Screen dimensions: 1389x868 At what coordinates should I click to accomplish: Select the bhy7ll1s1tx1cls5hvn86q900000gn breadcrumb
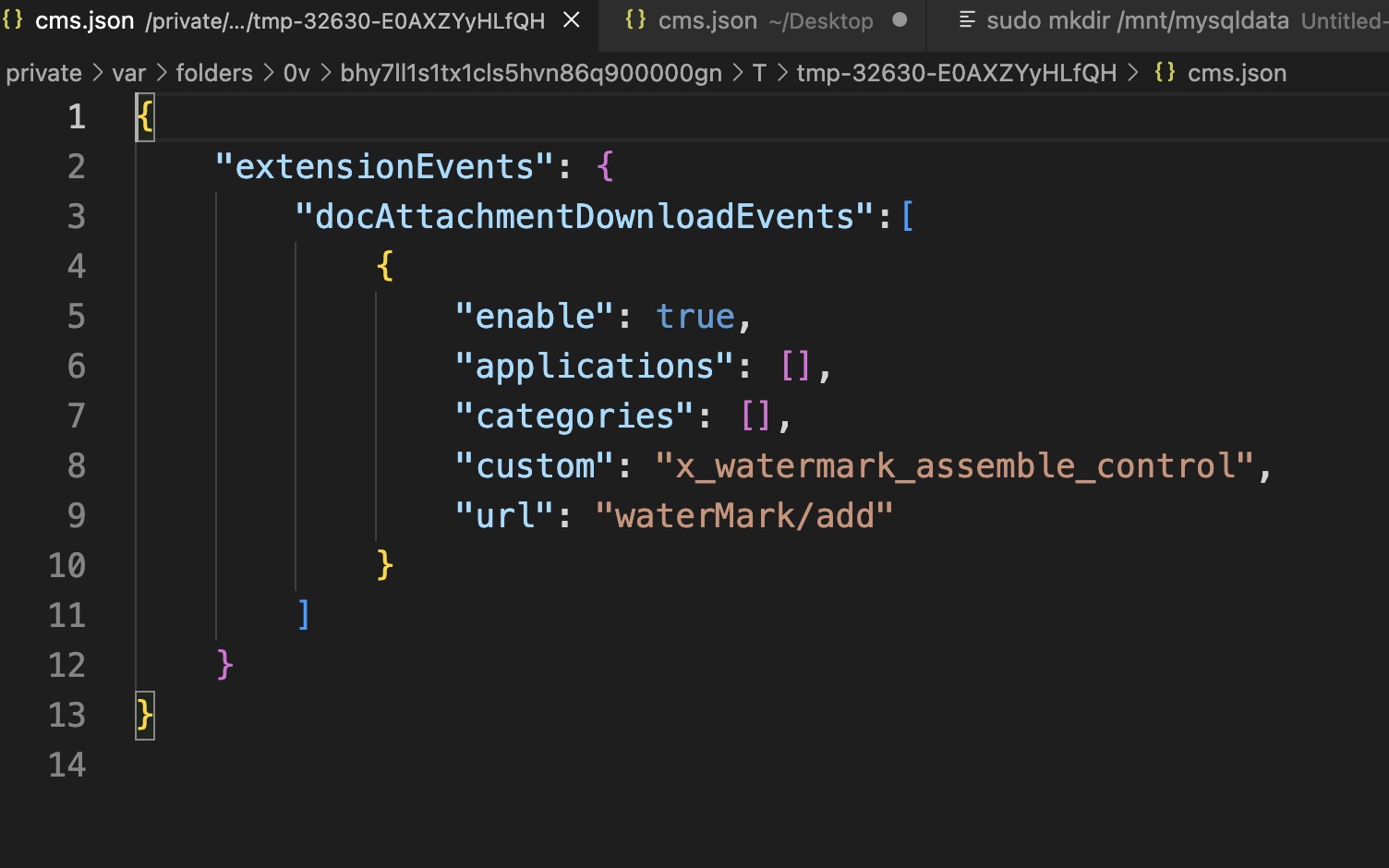(531, 73)
